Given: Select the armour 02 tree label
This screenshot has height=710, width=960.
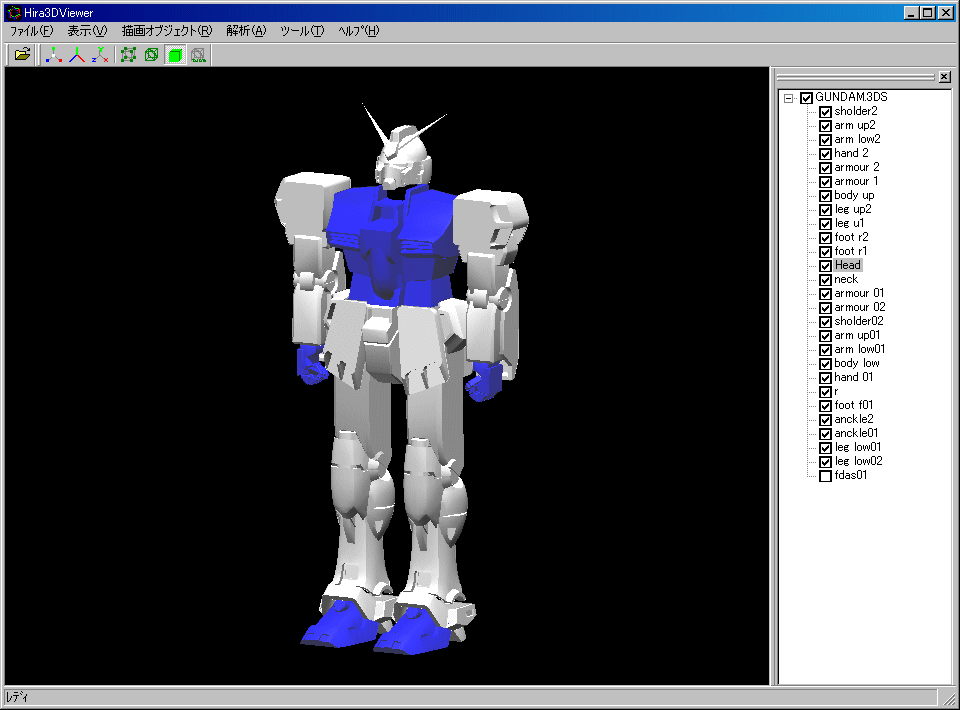Looking at the screenshot, I should 860,307.
